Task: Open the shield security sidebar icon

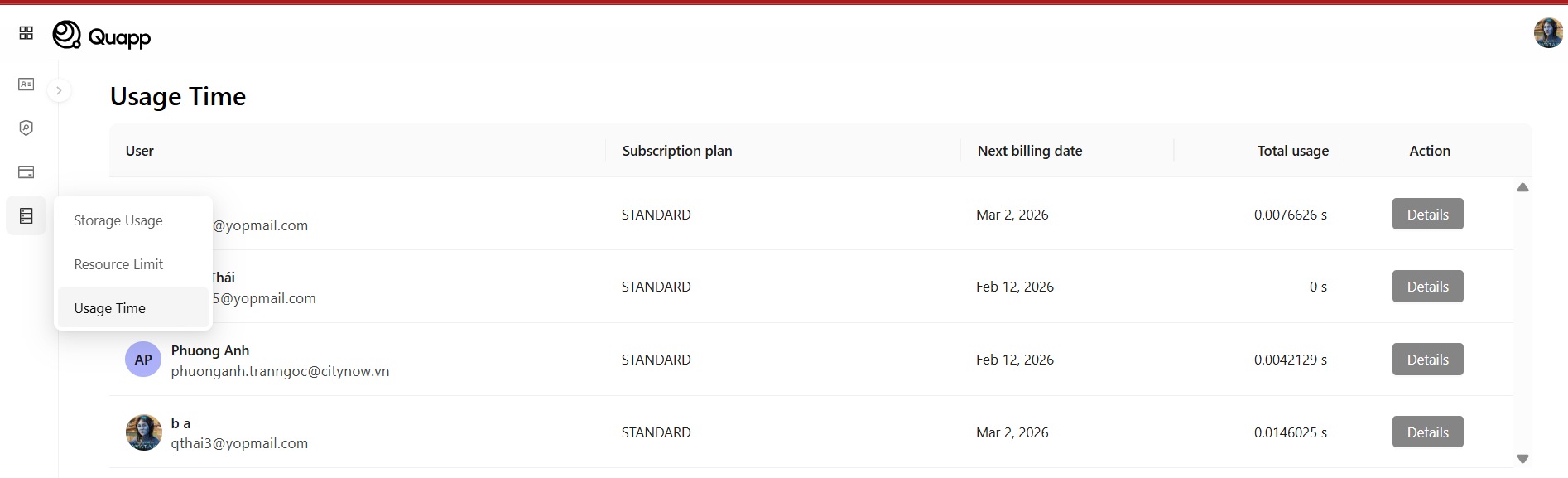Action: [26, 128]
